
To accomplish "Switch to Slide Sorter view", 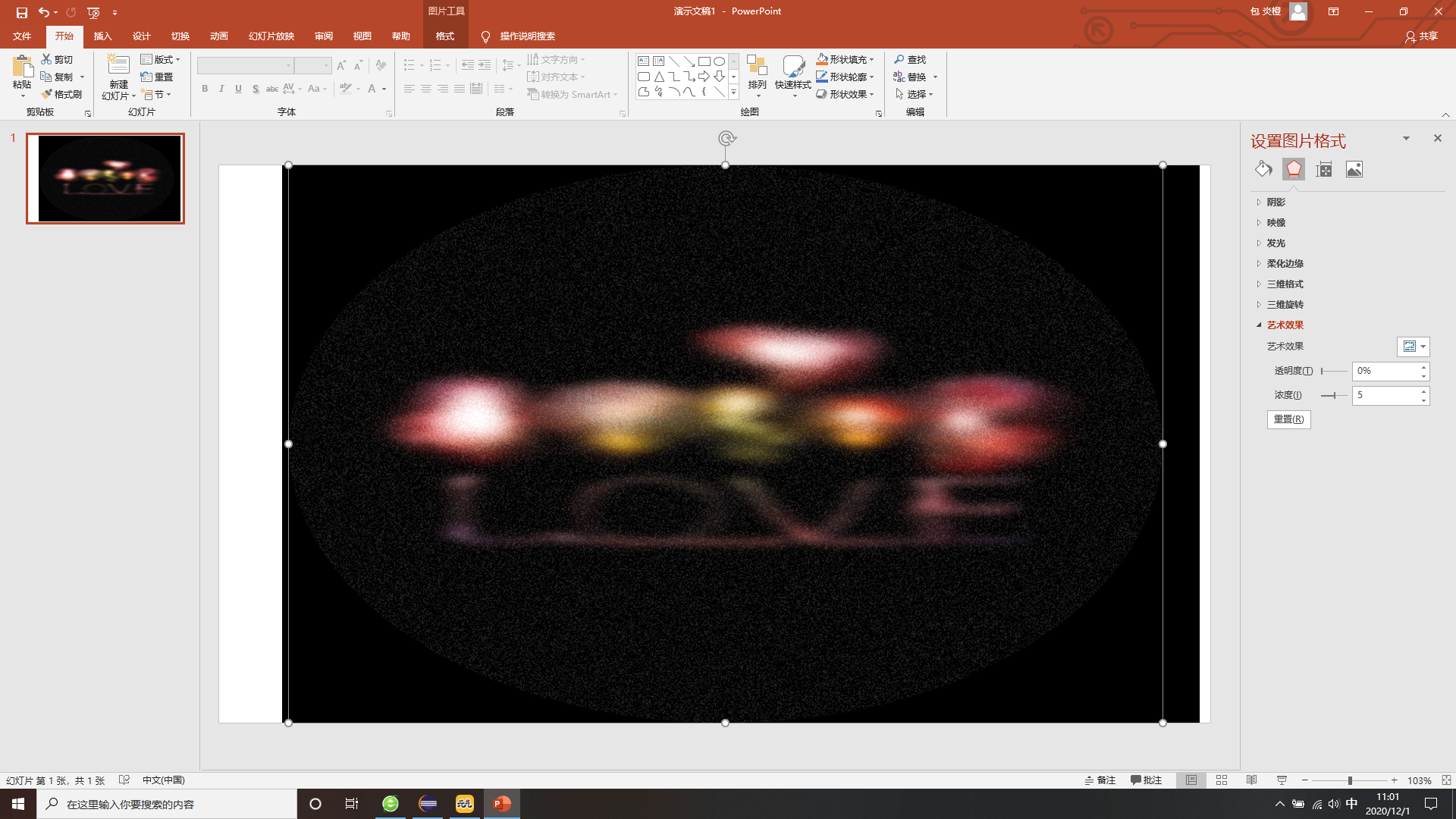I will [1222, 780].
